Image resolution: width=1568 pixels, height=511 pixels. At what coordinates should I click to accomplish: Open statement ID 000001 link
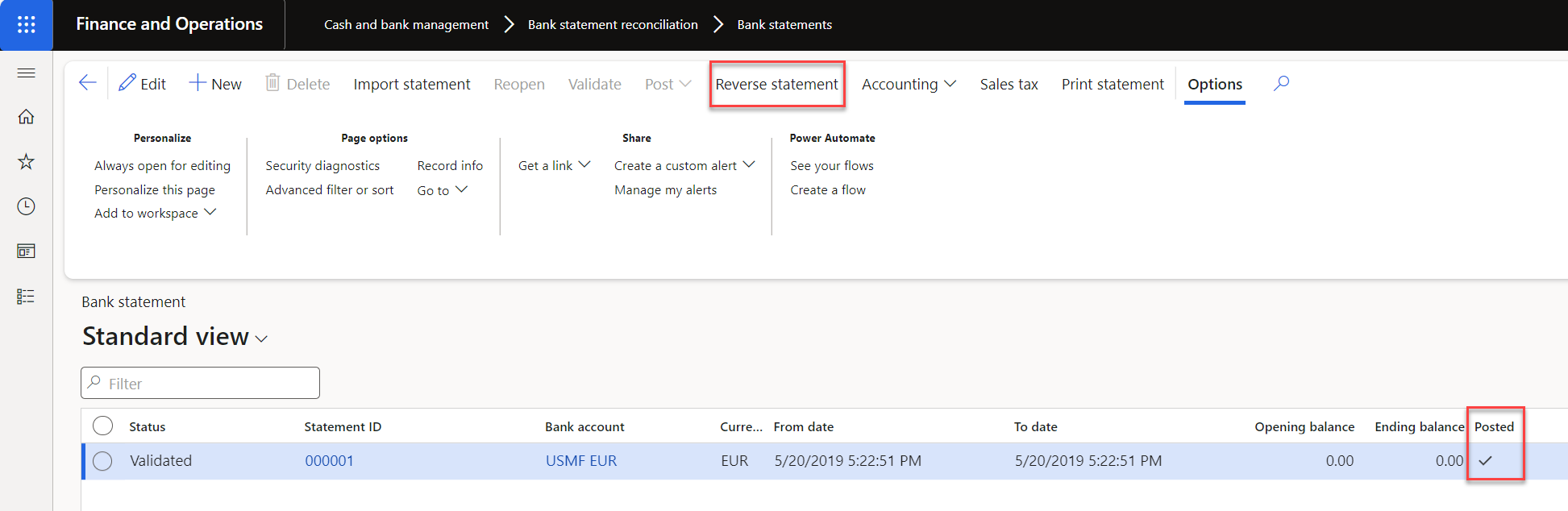click(x=329, y=461)
